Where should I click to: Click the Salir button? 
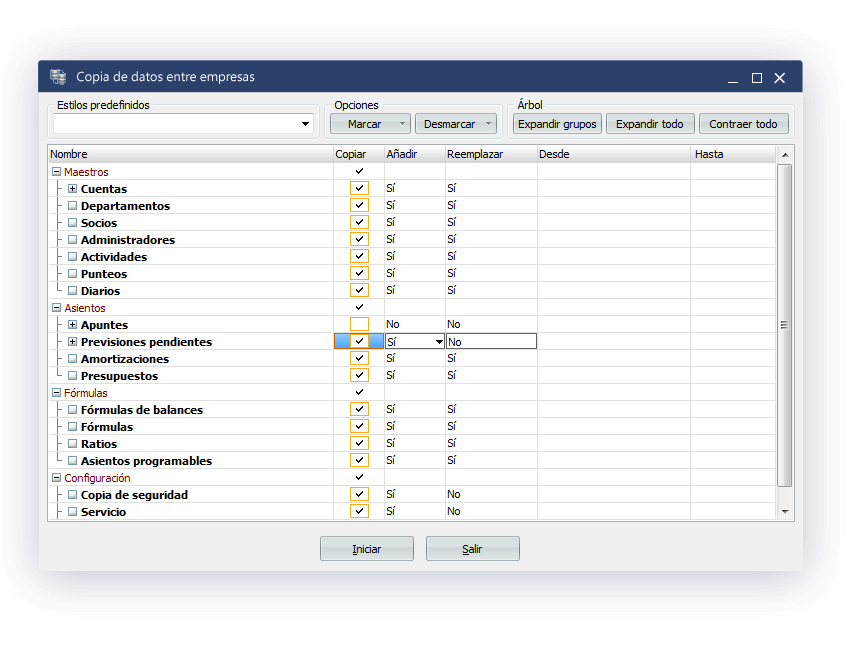[472, 549]
